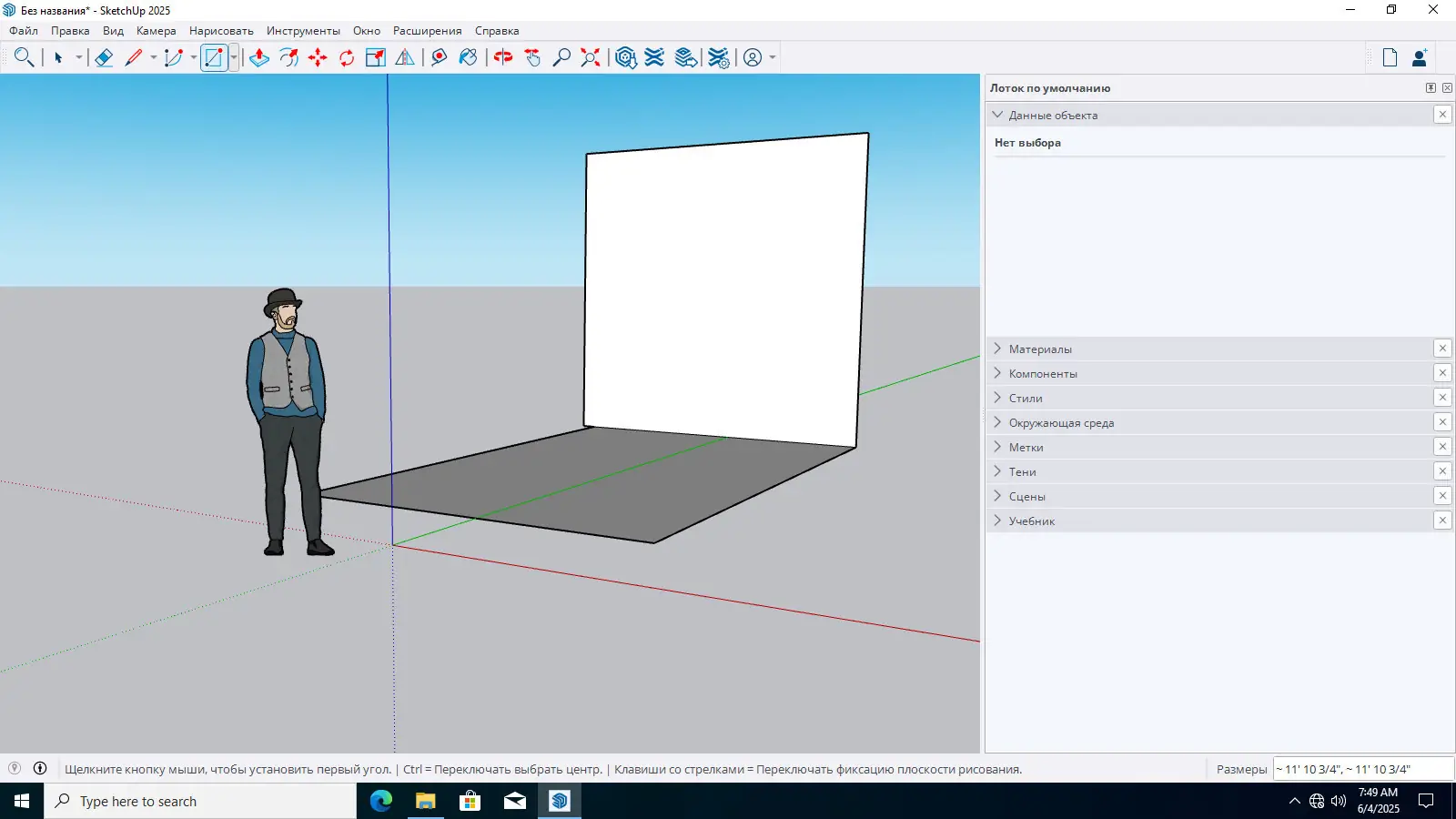Open File Explorer from the taskbar
Viewport: 1456px width, 819px height.
[x=425, y=801]
